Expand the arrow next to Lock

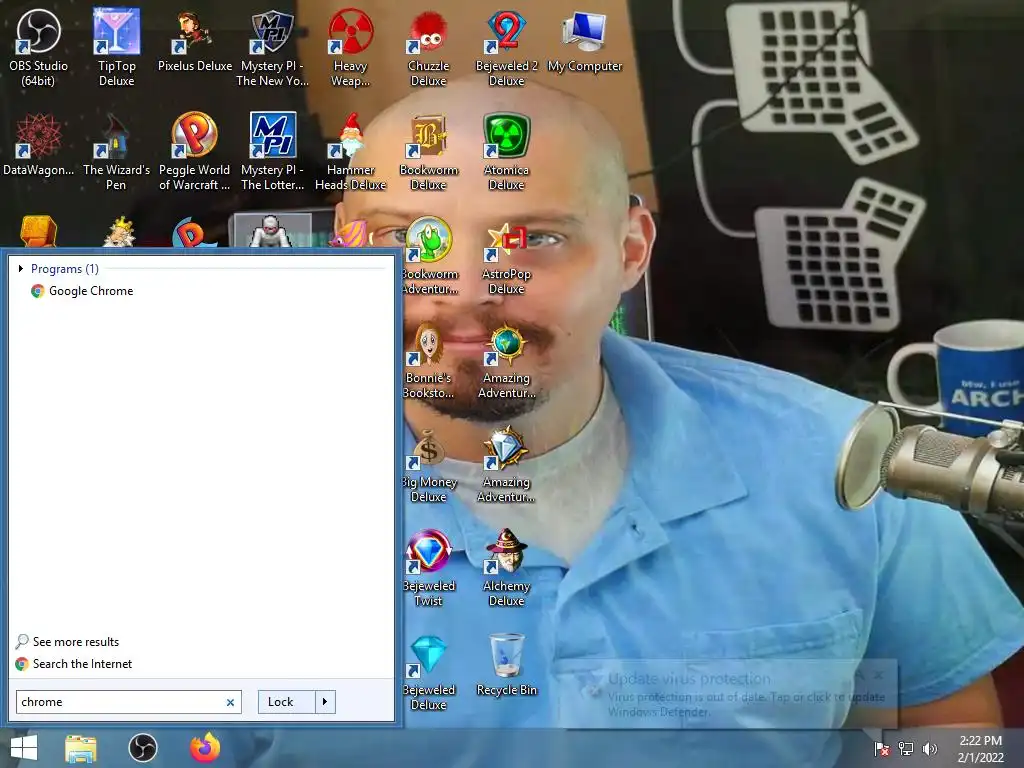coord(325,701)
